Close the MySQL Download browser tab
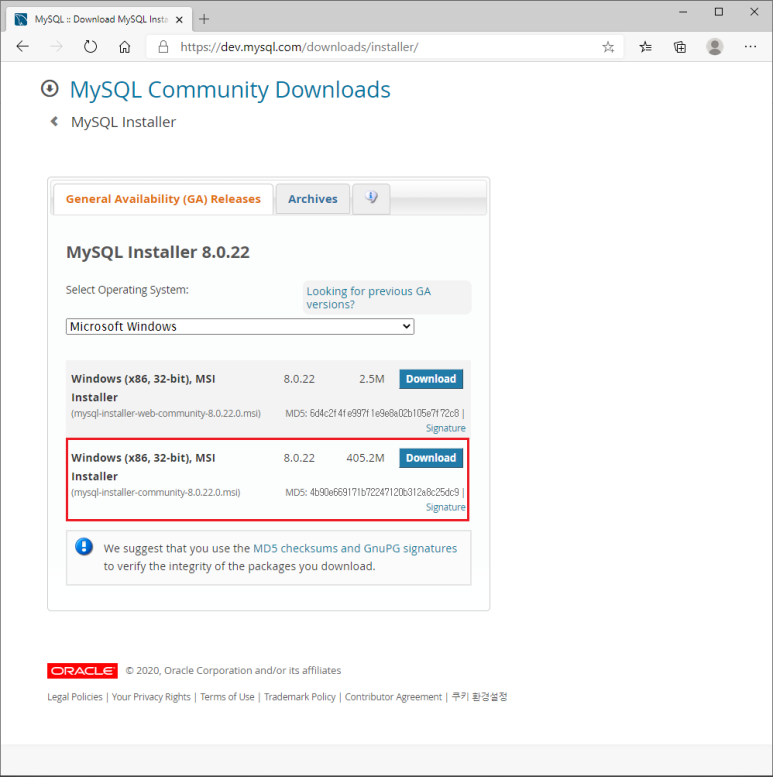The height and width of the screenshot is (777, 773). point(179,19)
